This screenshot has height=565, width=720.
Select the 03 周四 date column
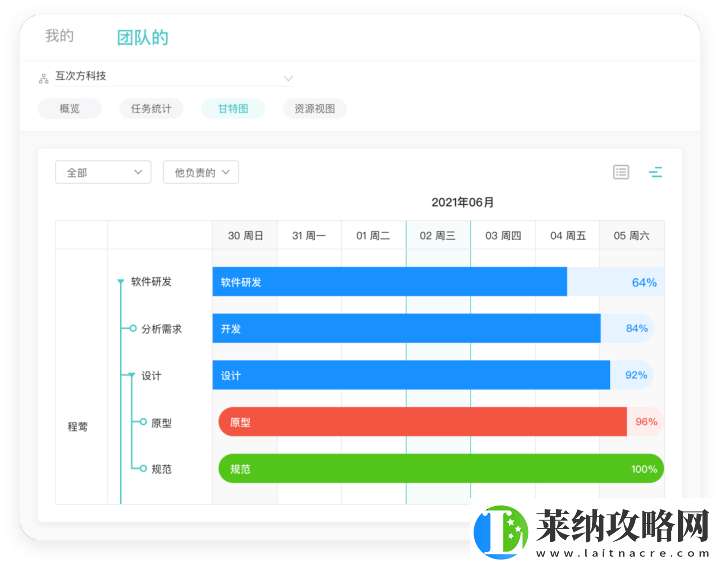coord(503,236)
